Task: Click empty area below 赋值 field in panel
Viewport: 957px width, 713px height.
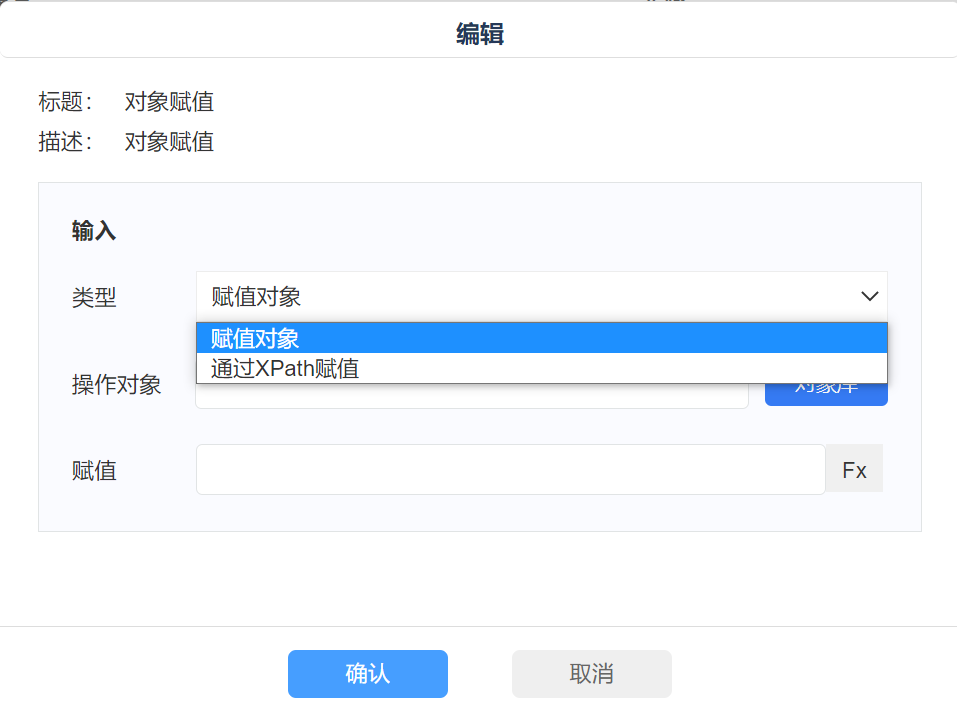Action: [480, 513]
